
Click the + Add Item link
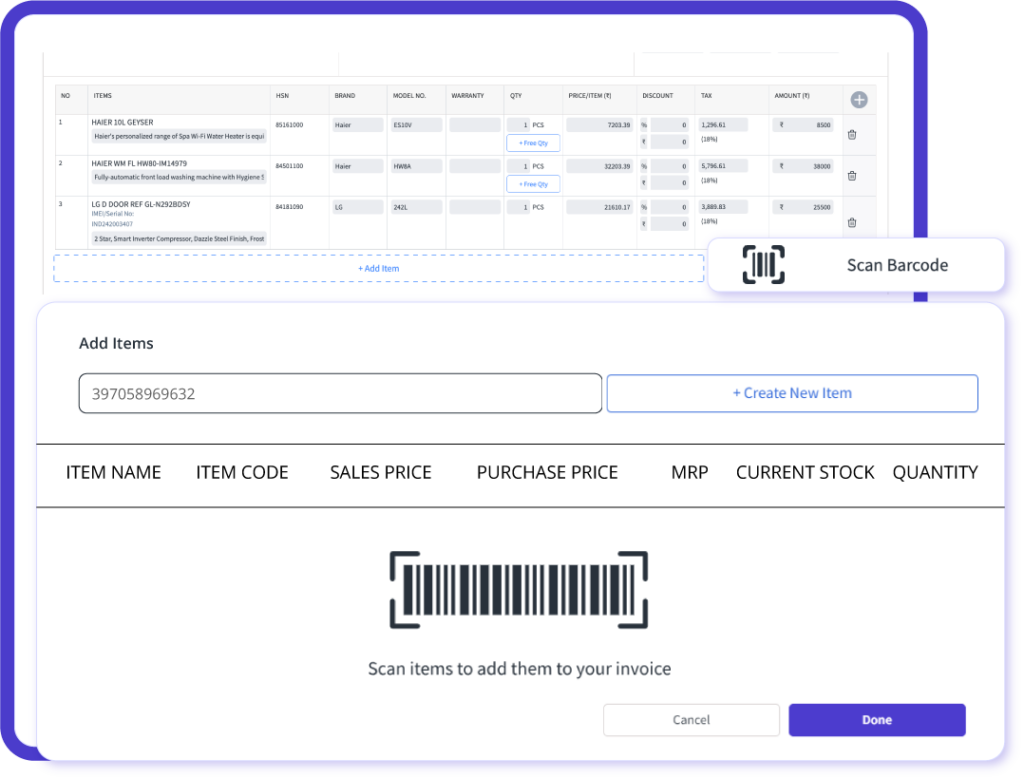[378, 268]
